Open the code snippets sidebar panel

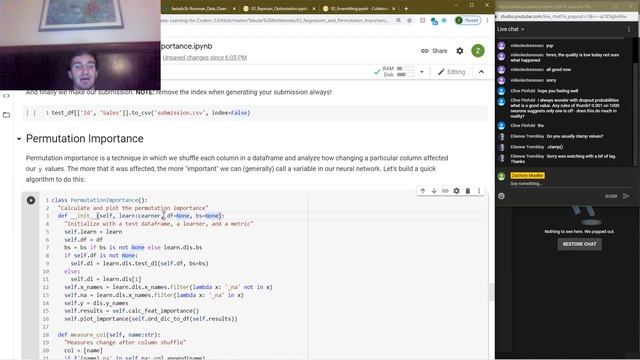(6, 96)
